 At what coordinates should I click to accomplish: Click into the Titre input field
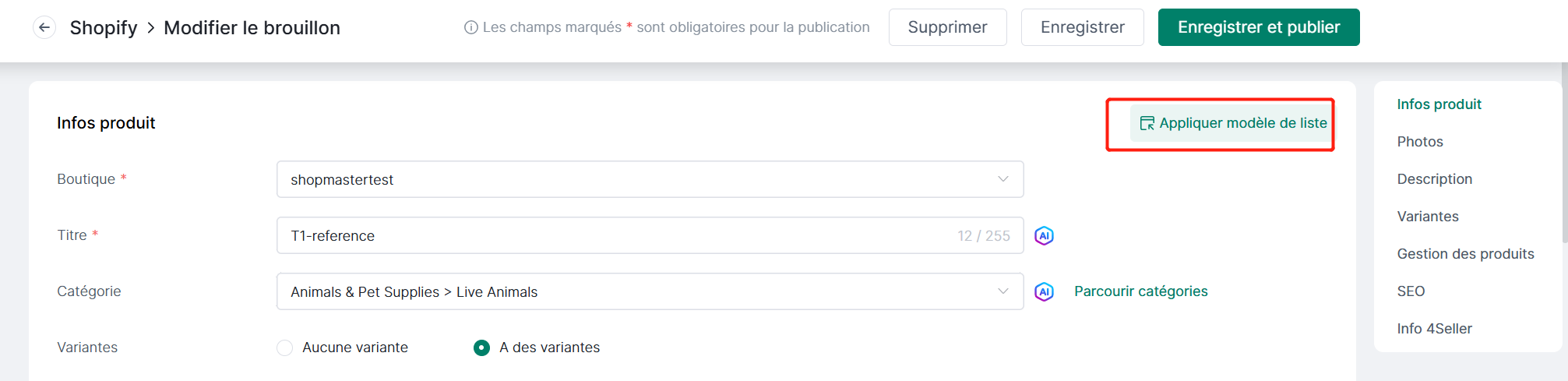650,235
